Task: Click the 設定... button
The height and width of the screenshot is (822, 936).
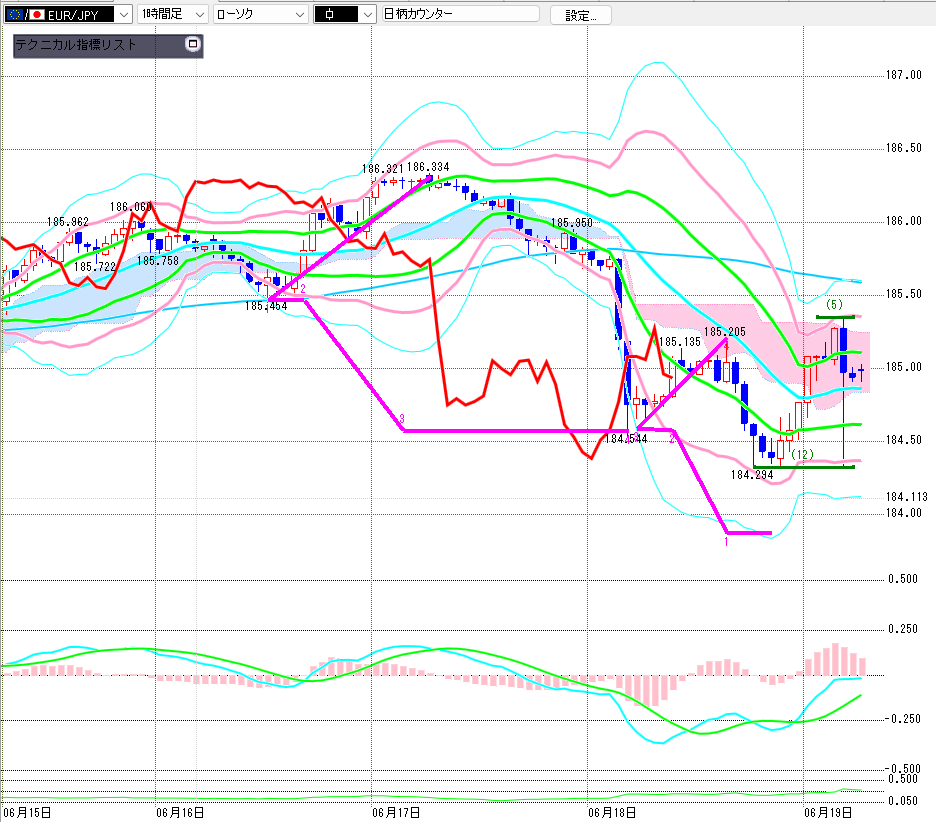Action: click(x=581, y=16)
